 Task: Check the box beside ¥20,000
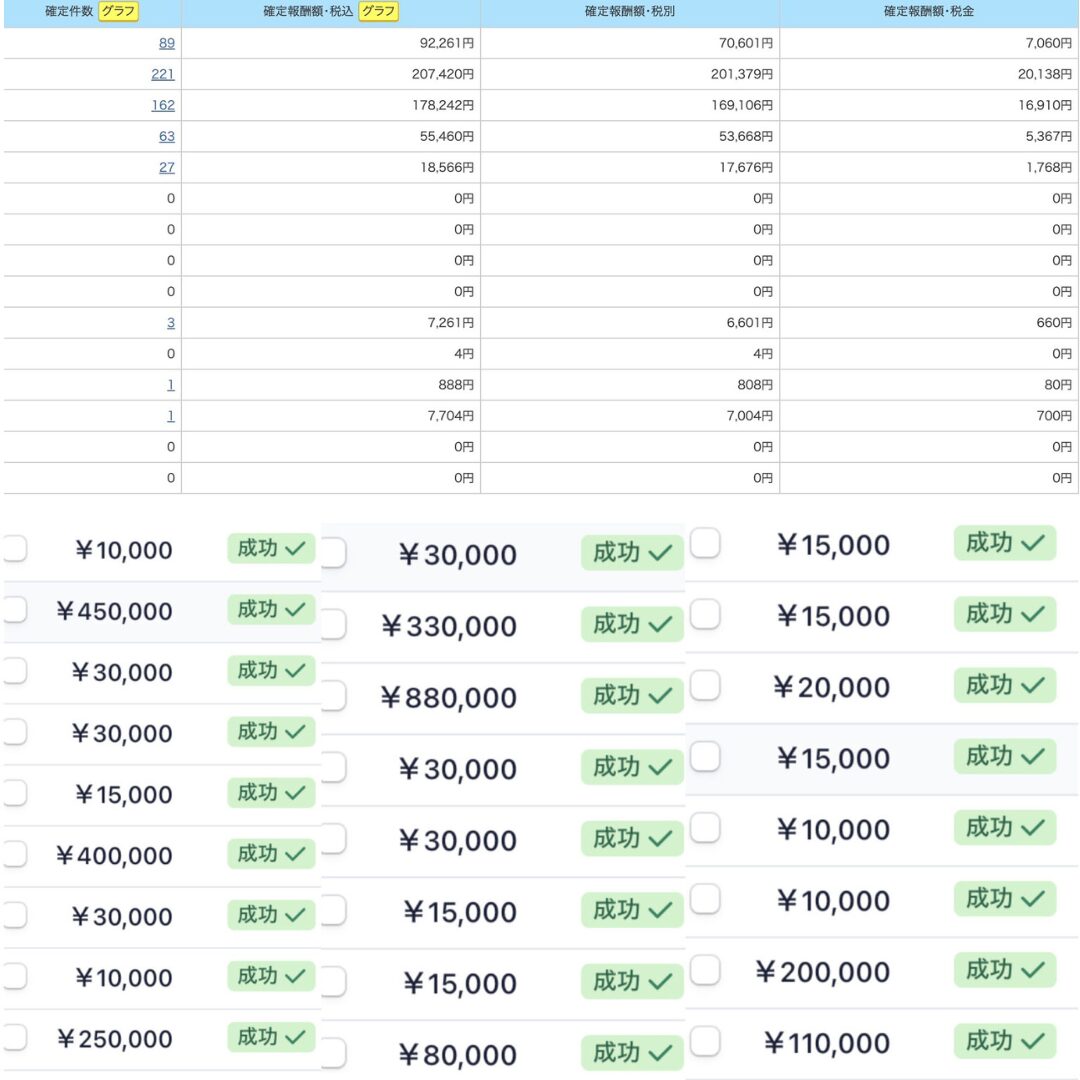click(x=705, y=685)
